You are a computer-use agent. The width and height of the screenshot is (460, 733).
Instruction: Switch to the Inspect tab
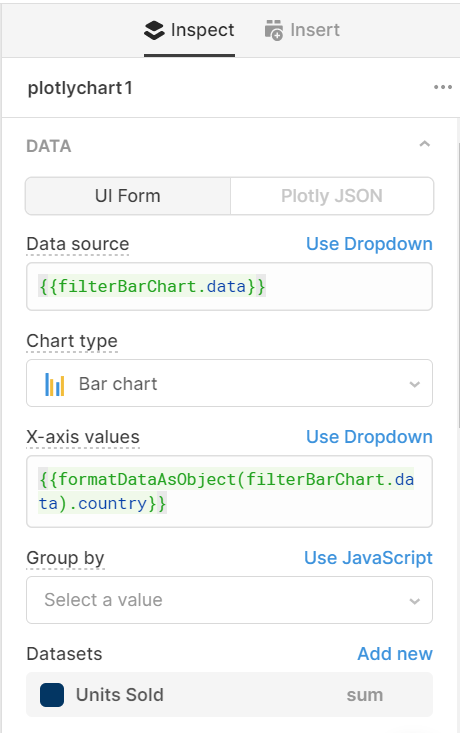click(189, 30)
